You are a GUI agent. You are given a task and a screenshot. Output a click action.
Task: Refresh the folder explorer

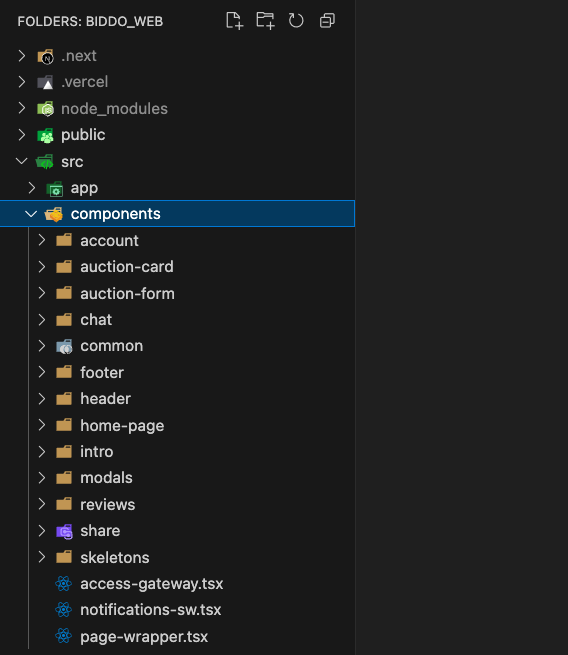pyautogui.click(x=296, y=20)
